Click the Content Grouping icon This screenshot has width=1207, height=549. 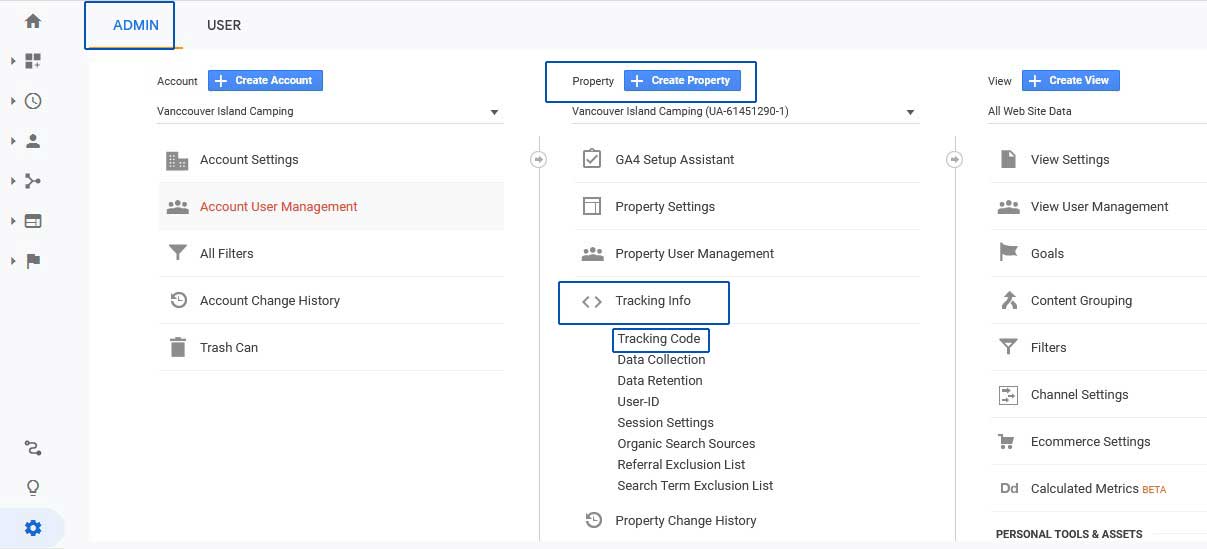click(1008, 301)
